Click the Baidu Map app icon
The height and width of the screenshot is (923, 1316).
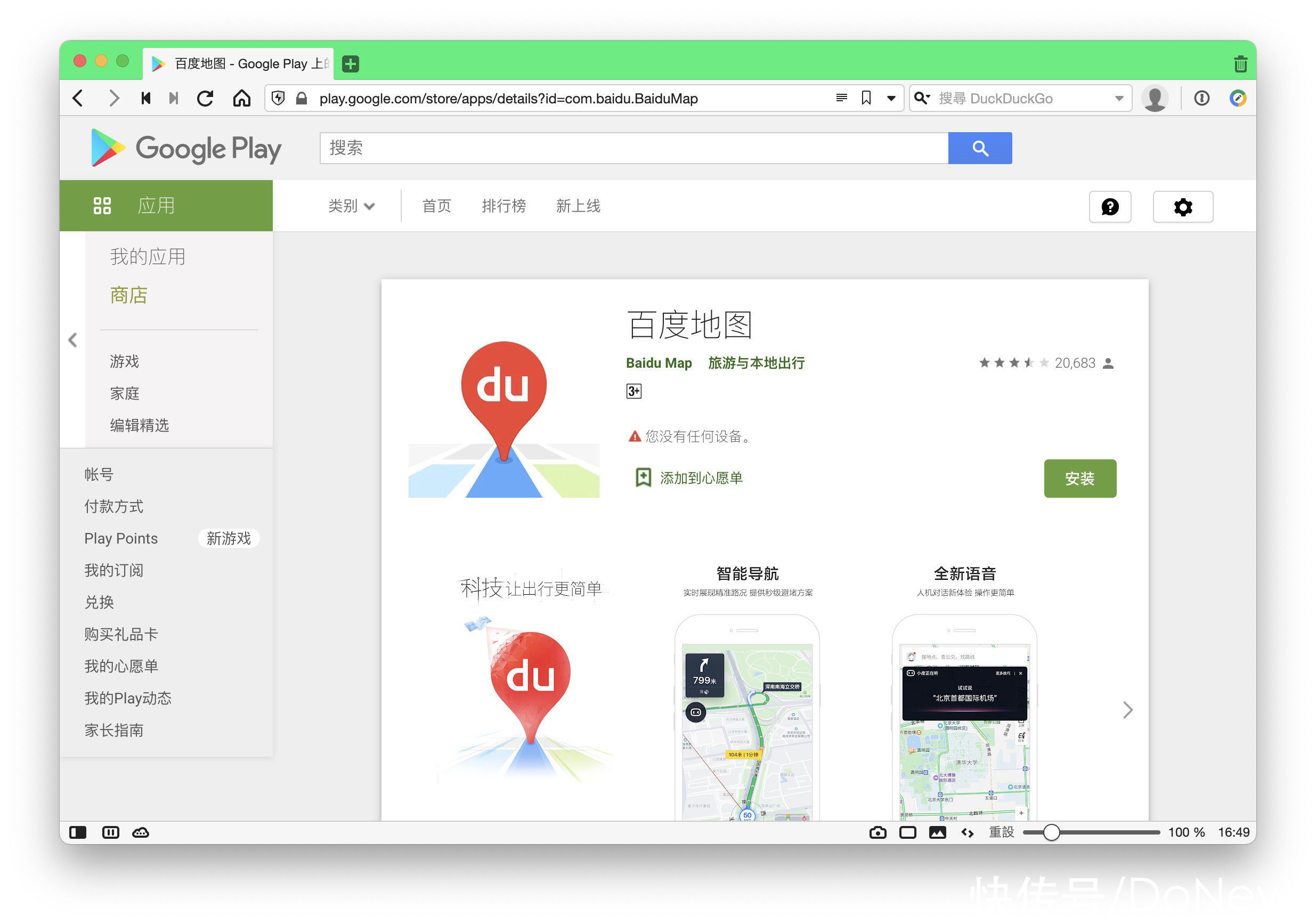[x=504, y=419]
